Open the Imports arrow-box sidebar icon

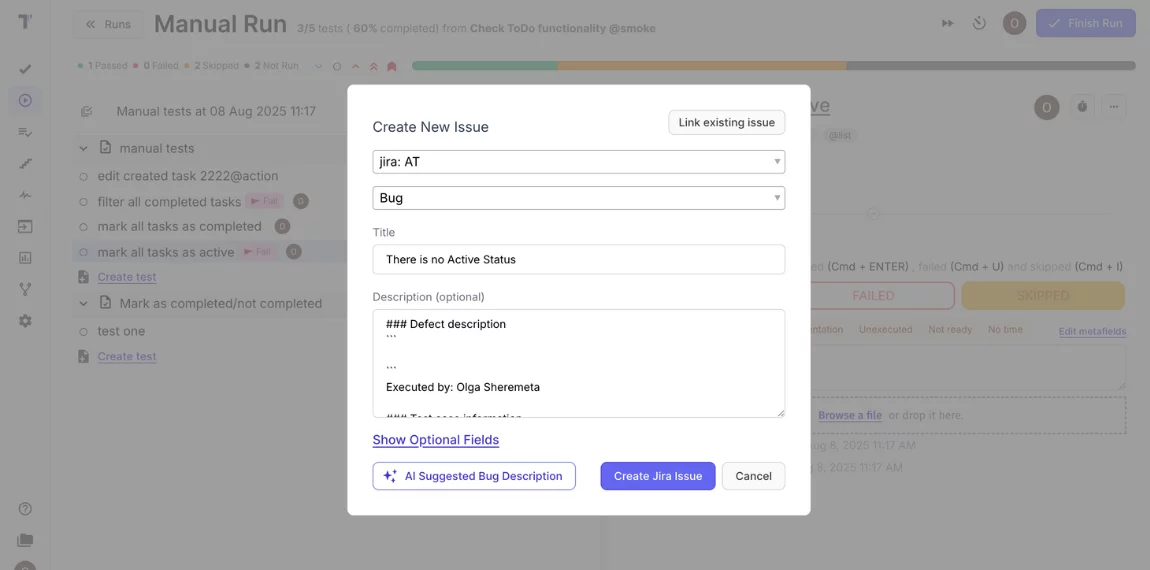click(x=25, y=227)
